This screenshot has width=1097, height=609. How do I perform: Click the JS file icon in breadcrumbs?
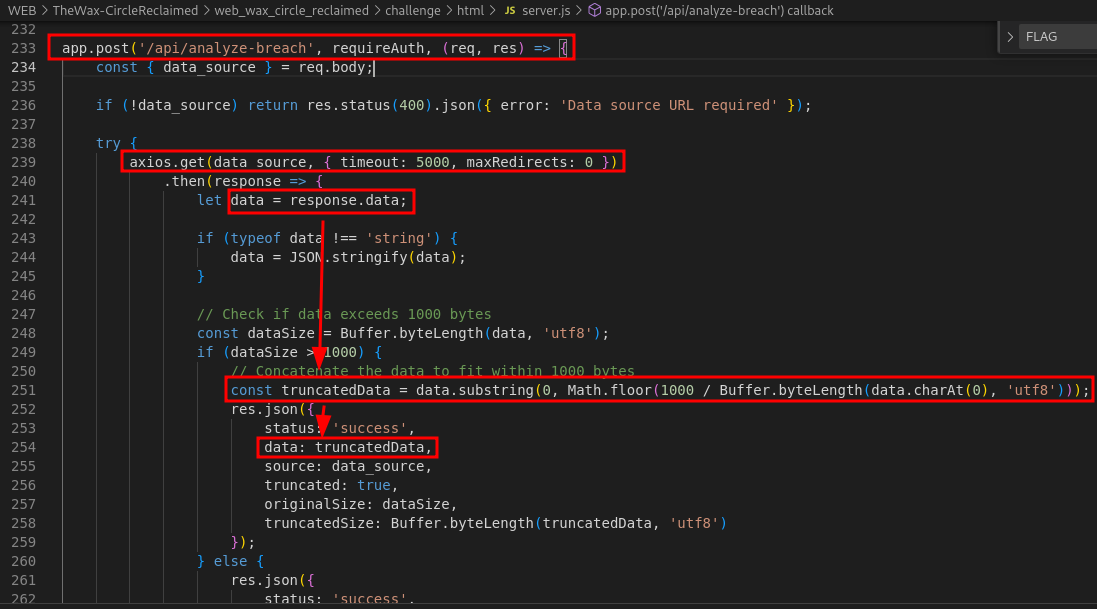pos(510,10)
